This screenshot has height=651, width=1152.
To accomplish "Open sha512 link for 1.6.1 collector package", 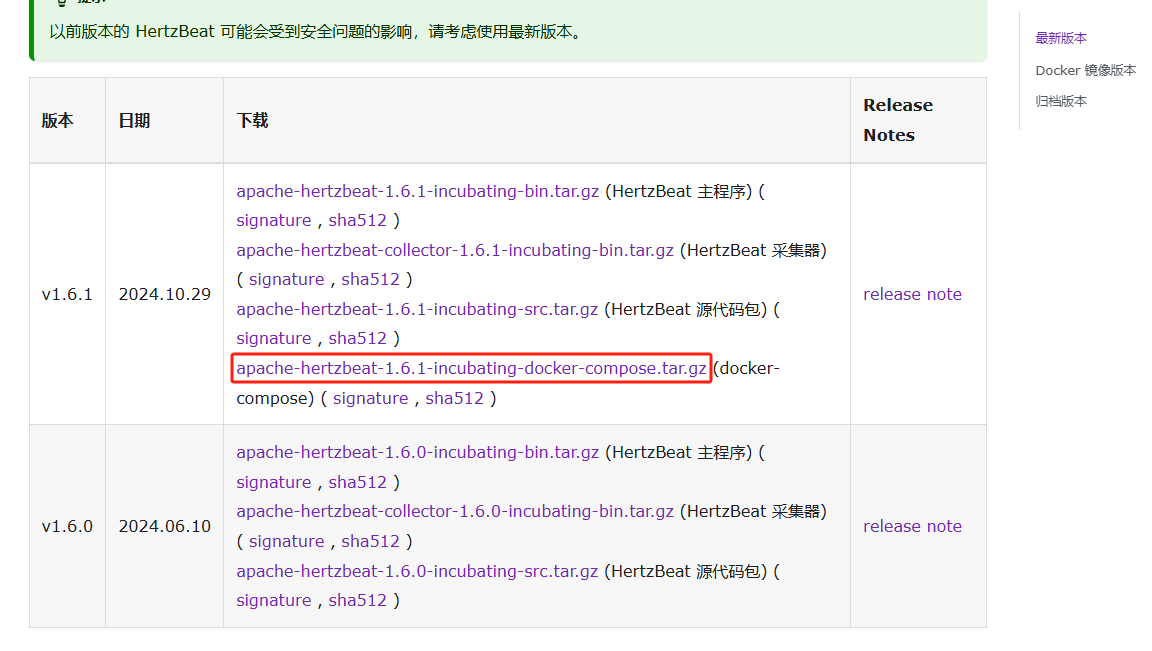I will 370,279.
